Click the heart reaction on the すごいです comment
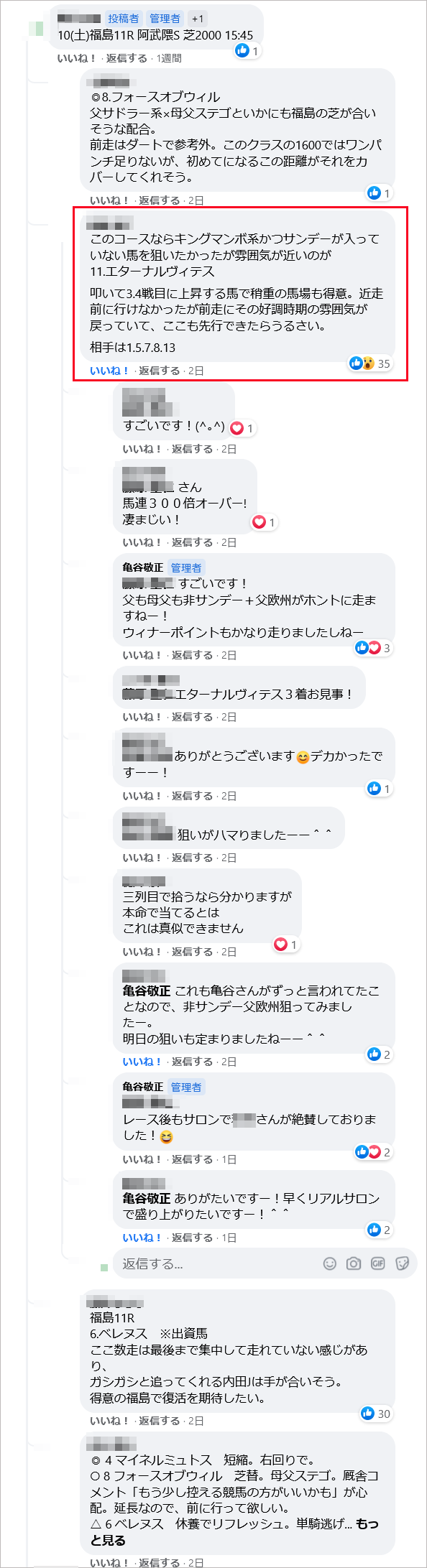Viewport: 427px width, 1568px height. [237, 426]
